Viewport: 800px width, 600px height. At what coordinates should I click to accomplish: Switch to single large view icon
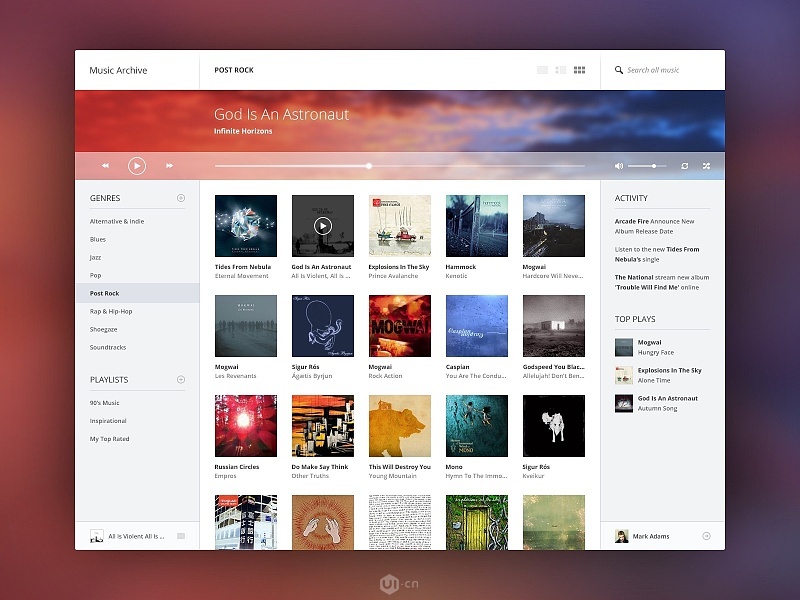click(542, 70)
